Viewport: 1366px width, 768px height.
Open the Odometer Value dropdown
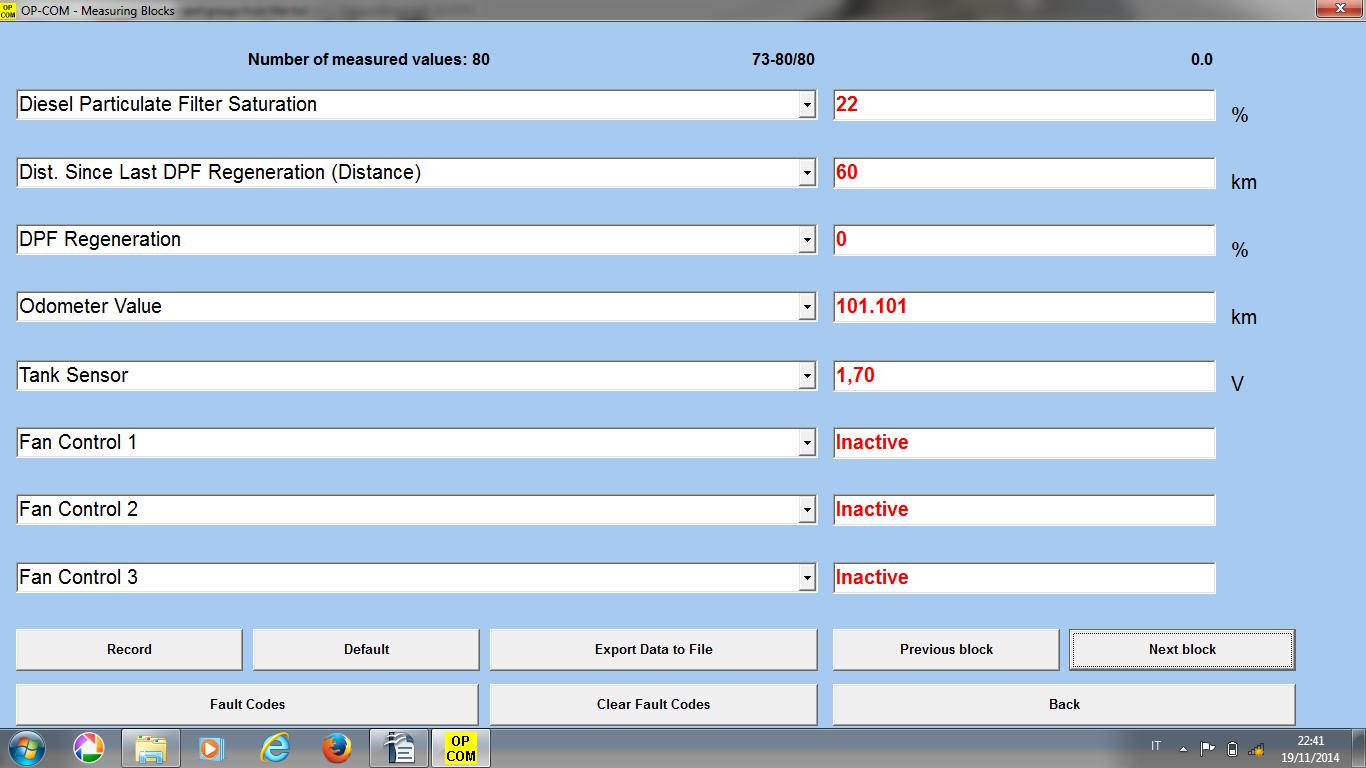807,307
